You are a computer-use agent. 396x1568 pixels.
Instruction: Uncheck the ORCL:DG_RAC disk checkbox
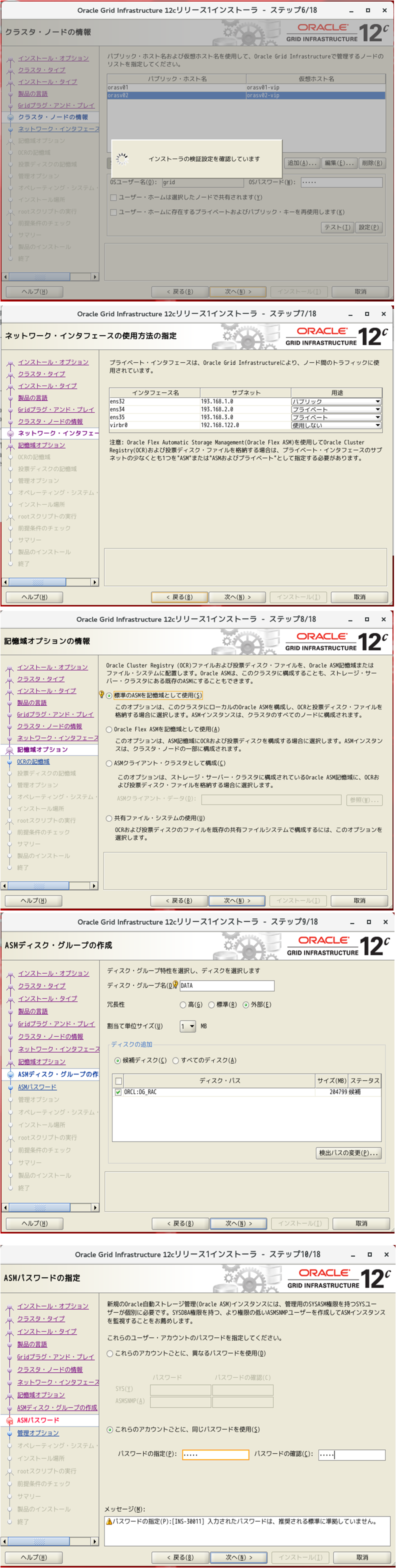click(x=118, y=1092)
